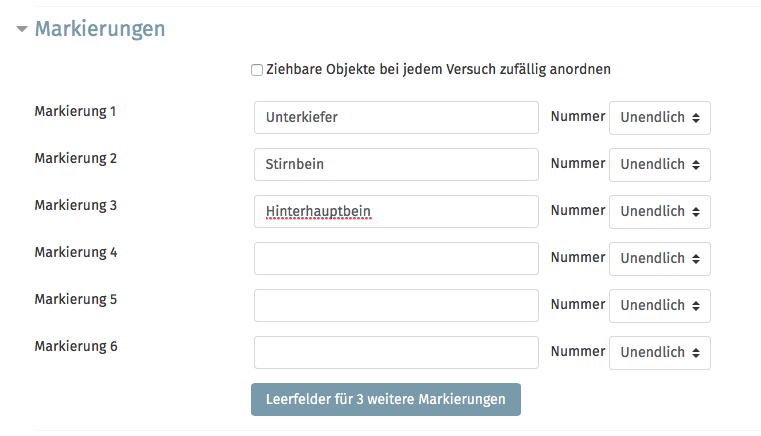Viewport: 761px width, 436px height.
Task: Focus the empty Markierung 5 text field
Action: click(x=396, y=306)
